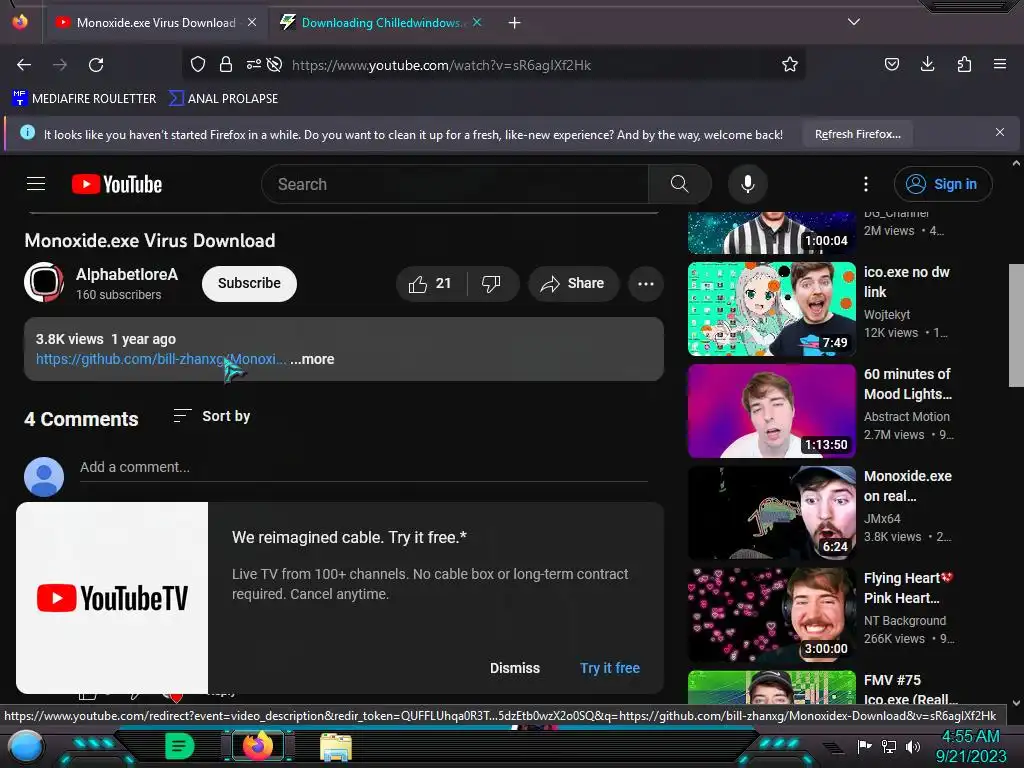Open the file explorer taskbar icon
The image size is (1024, 768).
coord(336,747)
